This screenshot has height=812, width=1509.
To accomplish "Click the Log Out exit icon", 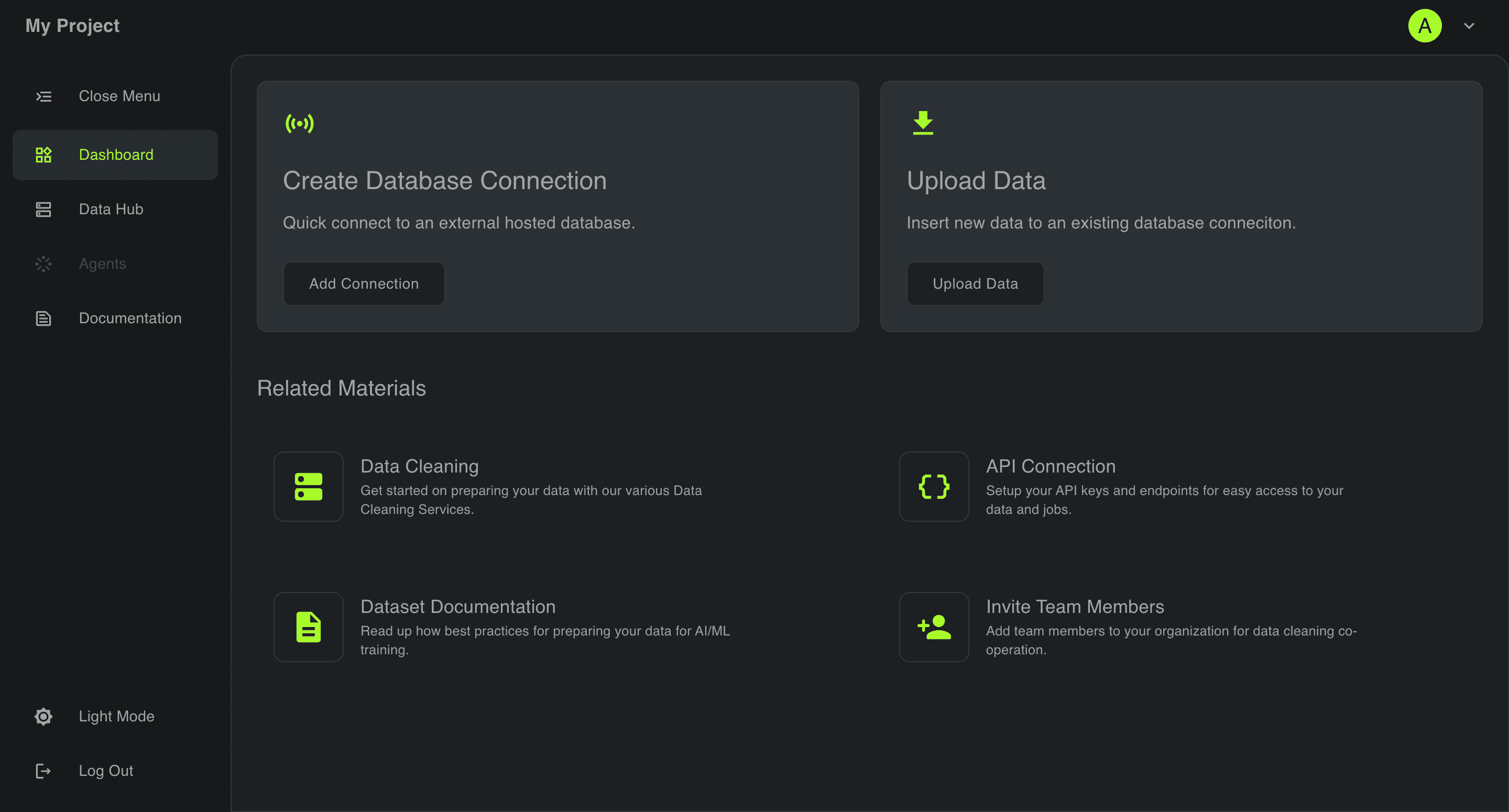I will tap(44, 771).
